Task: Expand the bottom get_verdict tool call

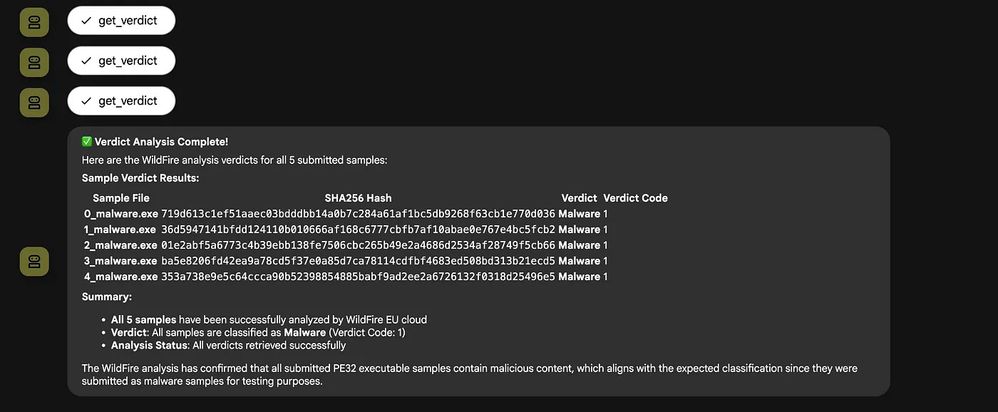Action: click(x=121, y=101)
